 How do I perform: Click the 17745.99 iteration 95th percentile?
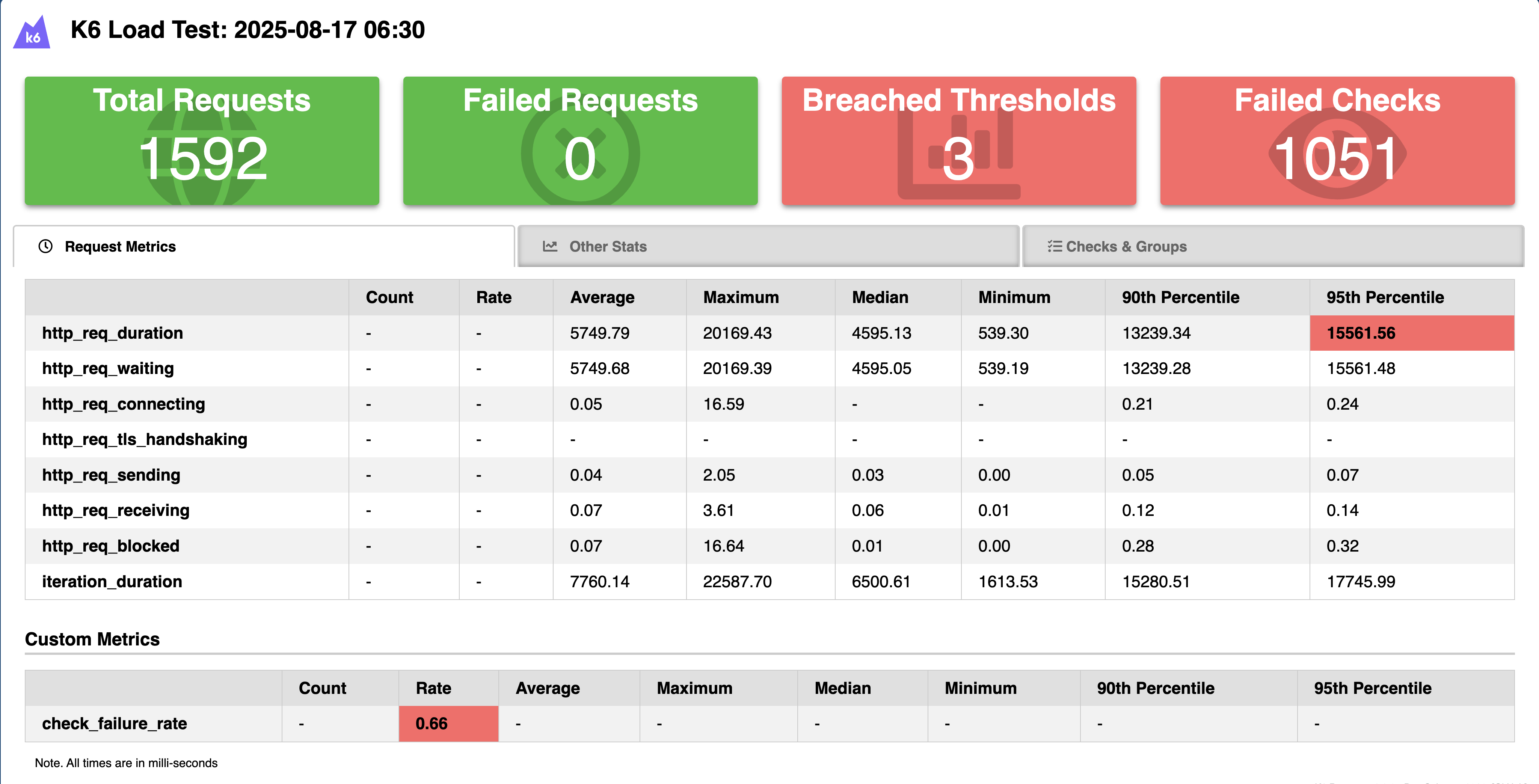pyautogui.click(x=1361, y=582)
